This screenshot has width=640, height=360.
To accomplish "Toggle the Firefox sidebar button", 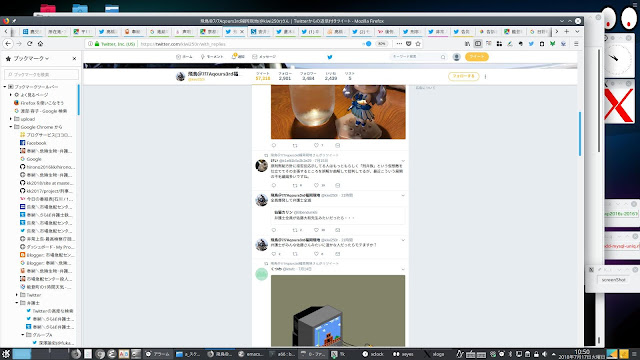I will click(x=478, y=44).
